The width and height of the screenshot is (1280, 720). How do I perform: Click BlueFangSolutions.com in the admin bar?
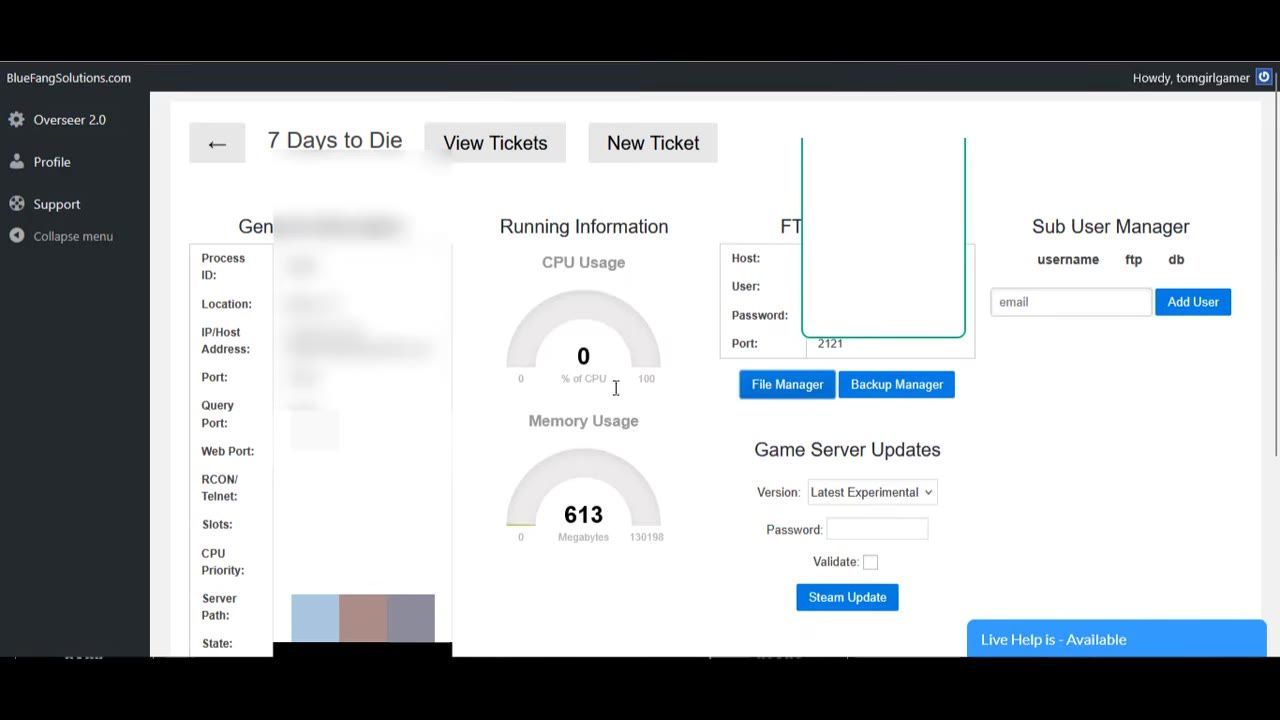(69, 78)
